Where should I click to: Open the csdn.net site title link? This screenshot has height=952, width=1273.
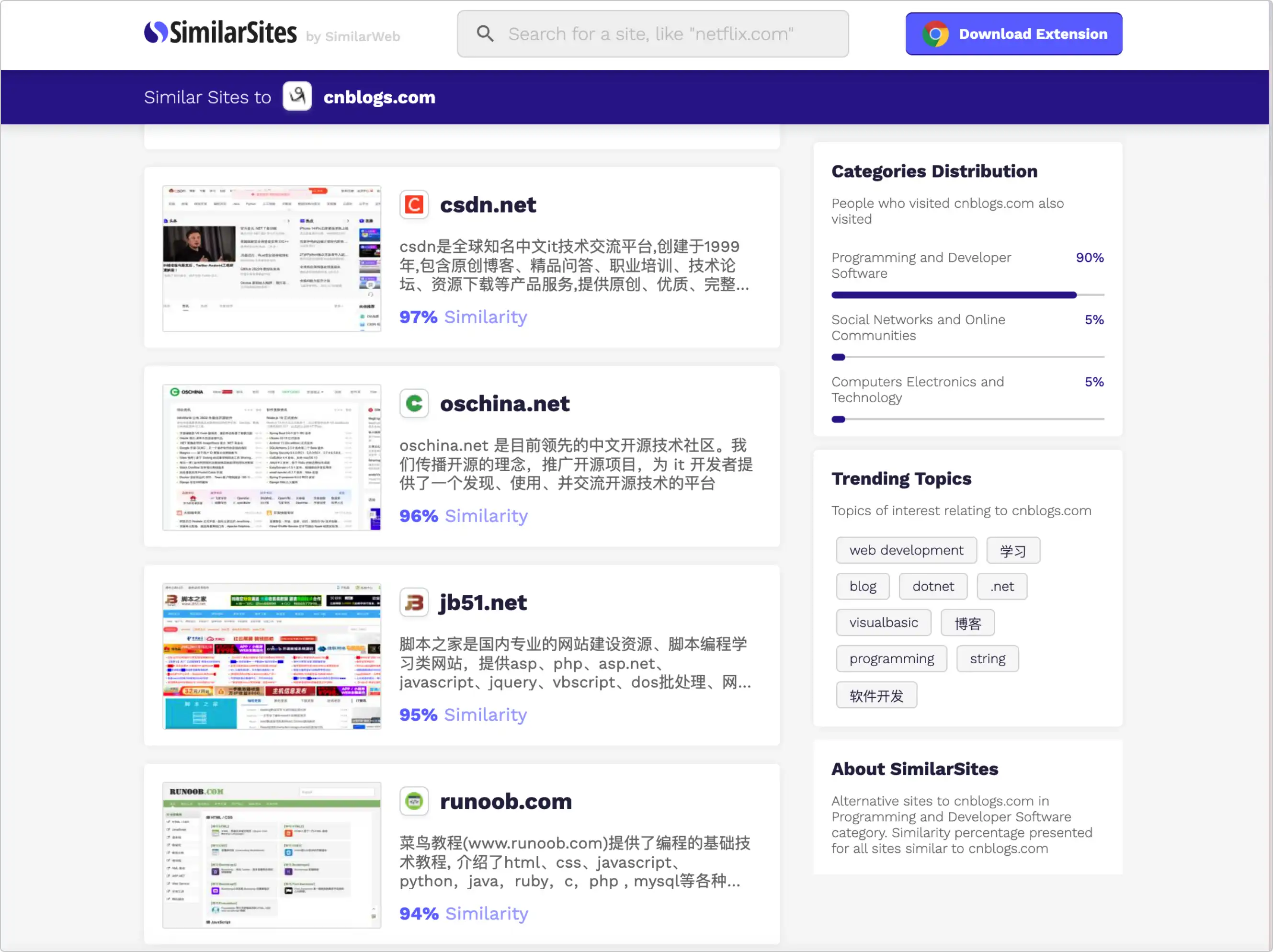point(488,205)
